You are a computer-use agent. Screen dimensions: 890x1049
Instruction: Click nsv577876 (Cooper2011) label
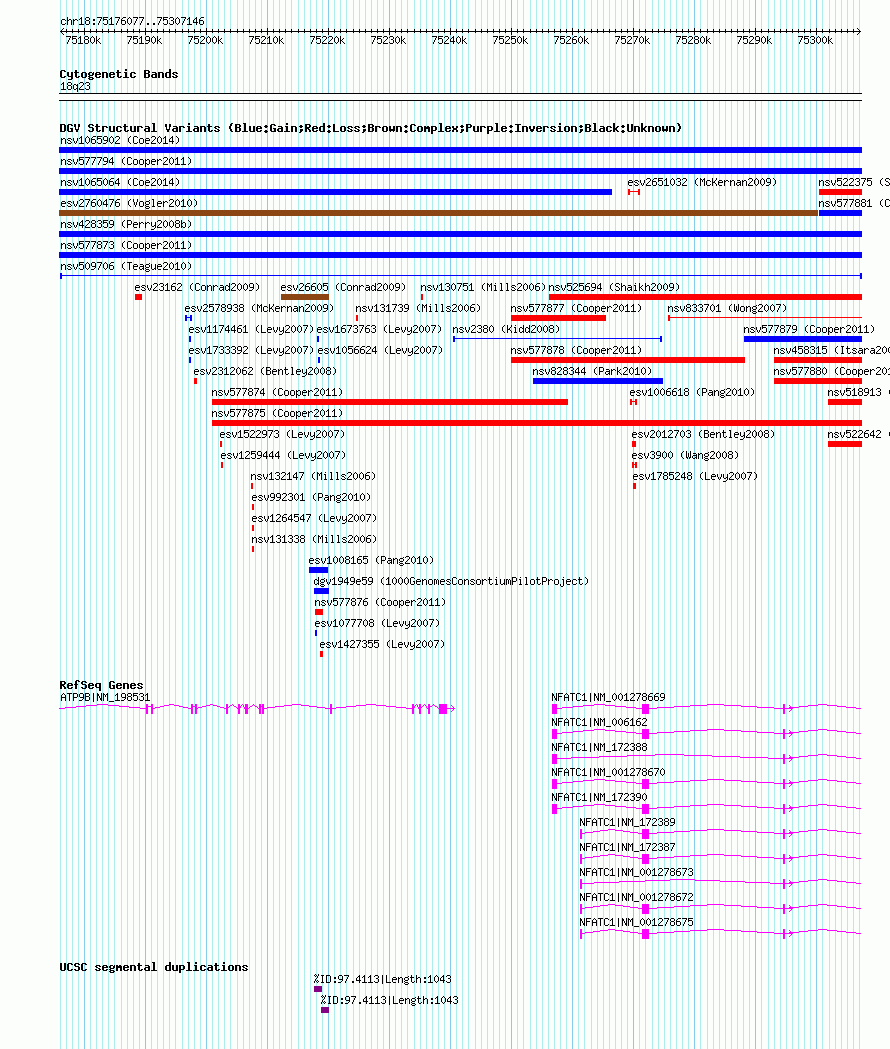[x=380, y=603]
